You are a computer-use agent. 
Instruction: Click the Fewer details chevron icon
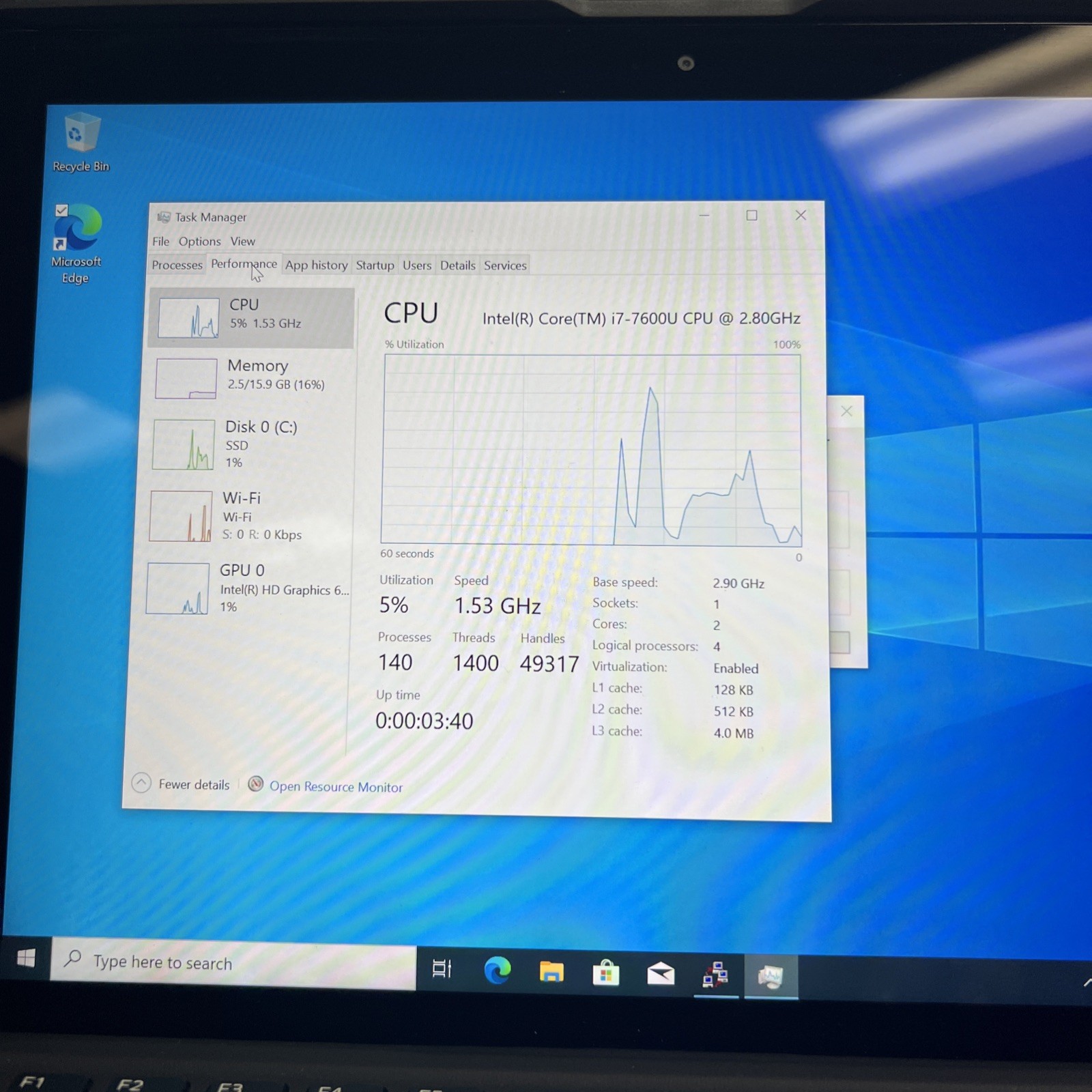pyautogui.click(x=141, y=783)
